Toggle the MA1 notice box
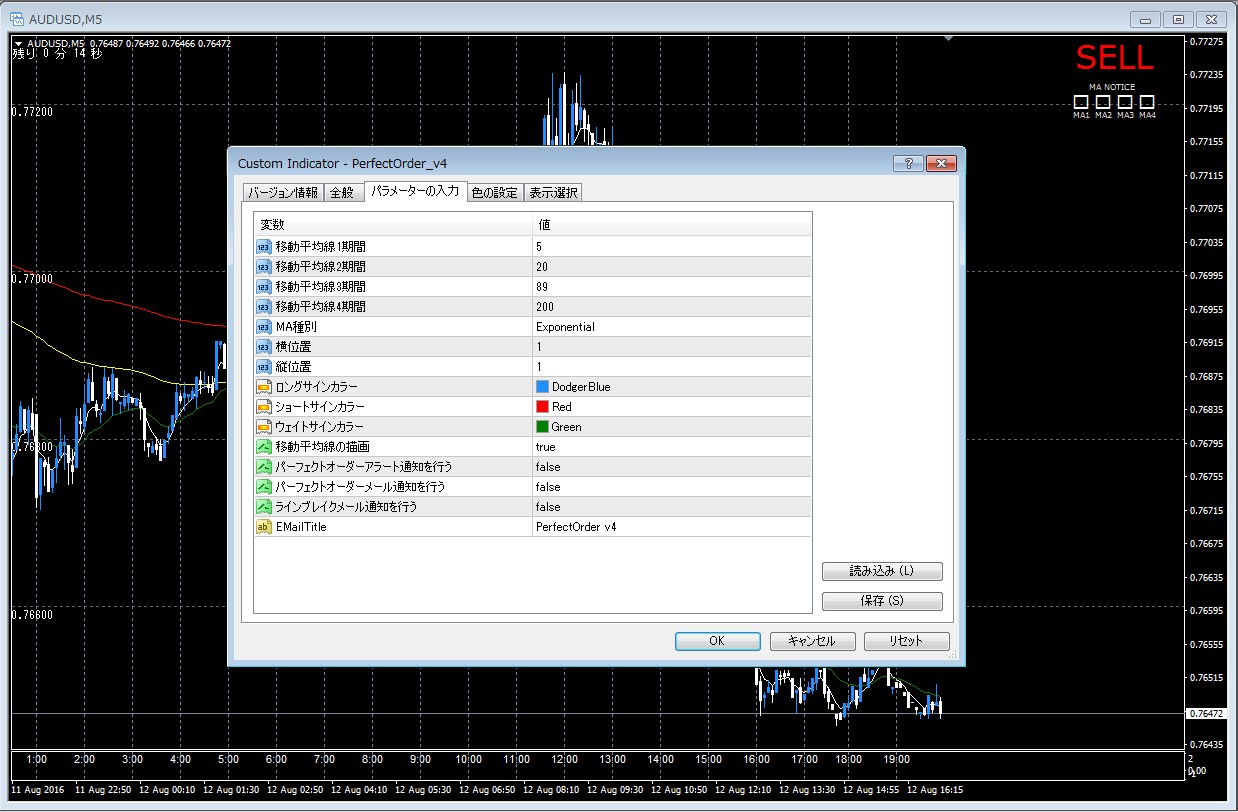The width and height of the screenshot is (1238, 812). coord(1081,102)
